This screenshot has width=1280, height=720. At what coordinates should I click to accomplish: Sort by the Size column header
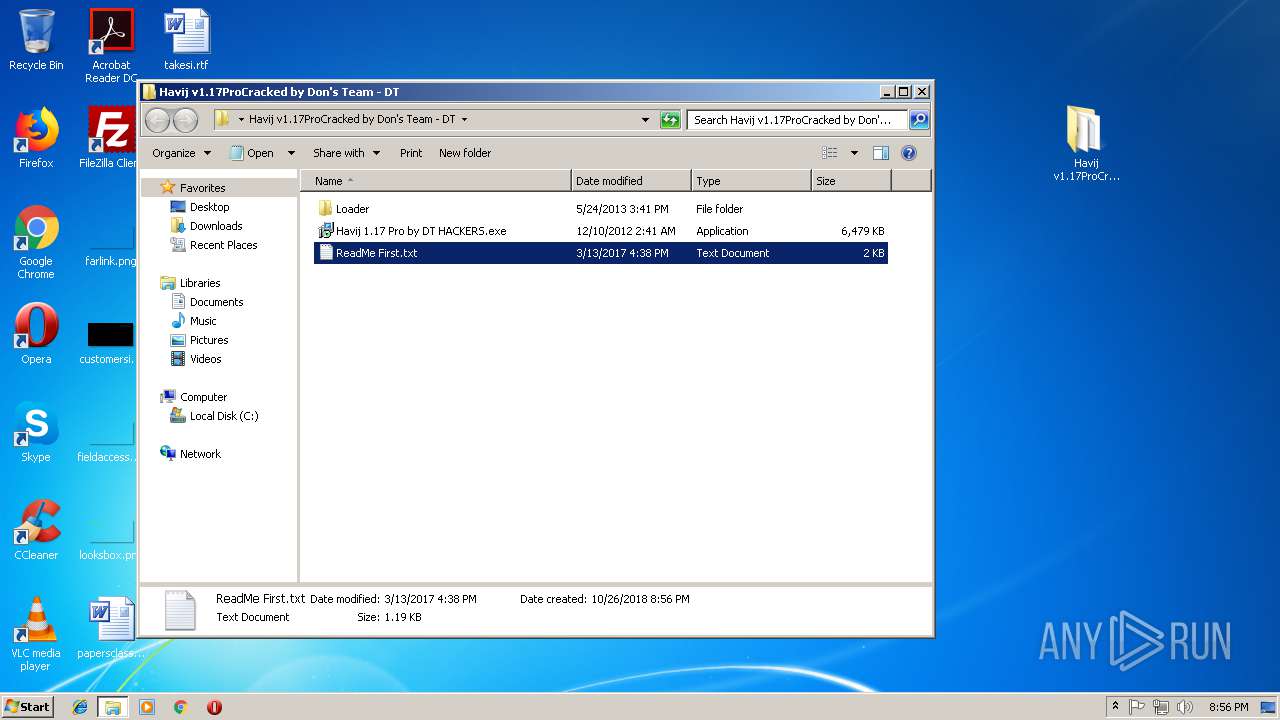pos(851,181)
